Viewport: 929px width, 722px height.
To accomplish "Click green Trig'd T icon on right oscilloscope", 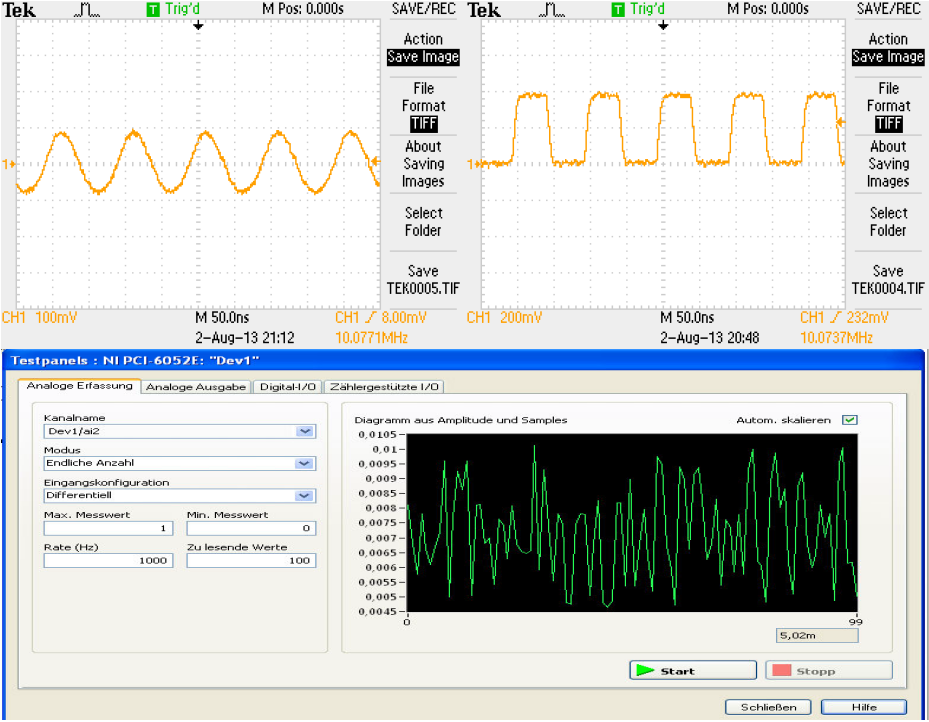I will 618,9.
